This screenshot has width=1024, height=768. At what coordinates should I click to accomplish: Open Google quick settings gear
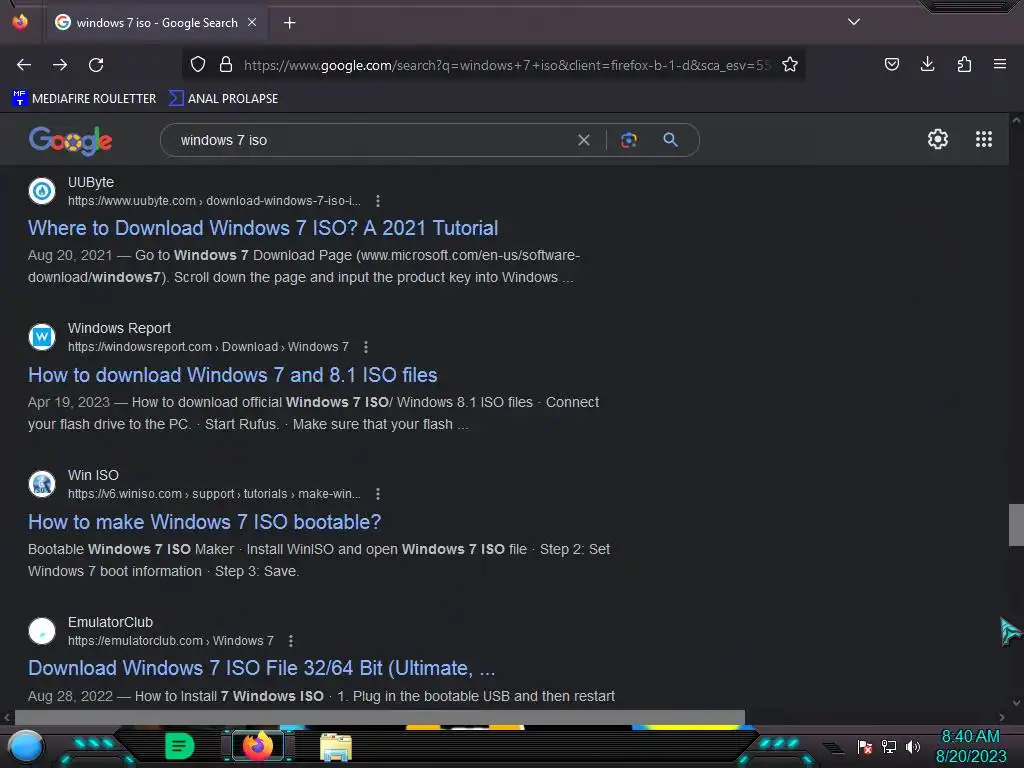938,139
